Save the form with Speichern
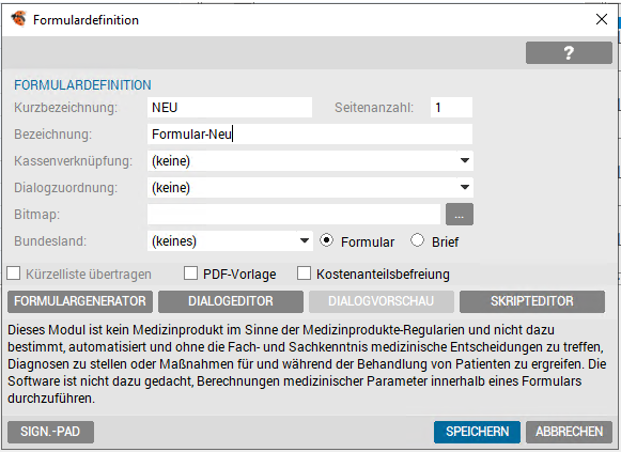 (x=477, y=432)
